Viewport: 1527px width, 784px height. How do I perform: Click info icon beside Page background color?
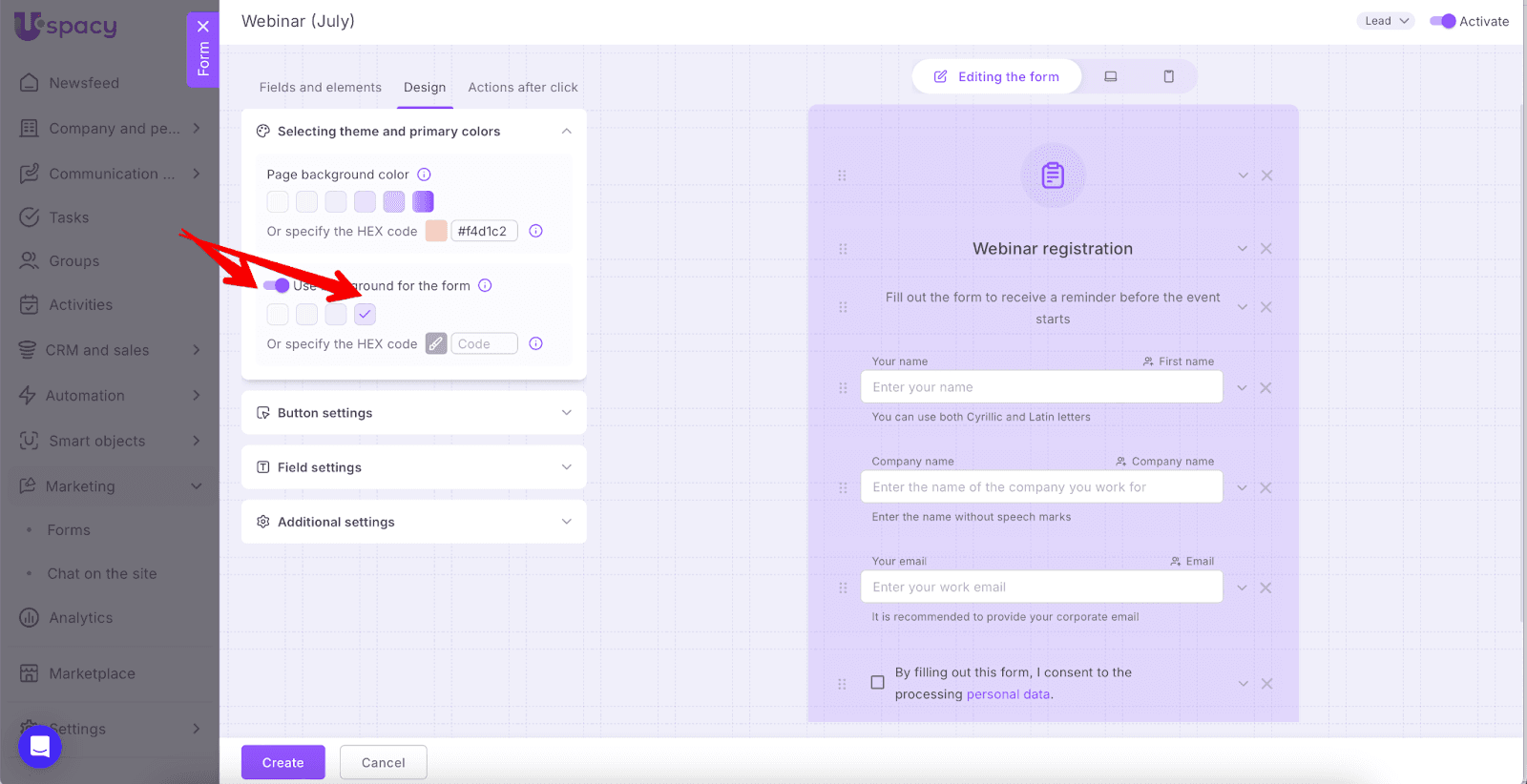[x=425, y=175]
